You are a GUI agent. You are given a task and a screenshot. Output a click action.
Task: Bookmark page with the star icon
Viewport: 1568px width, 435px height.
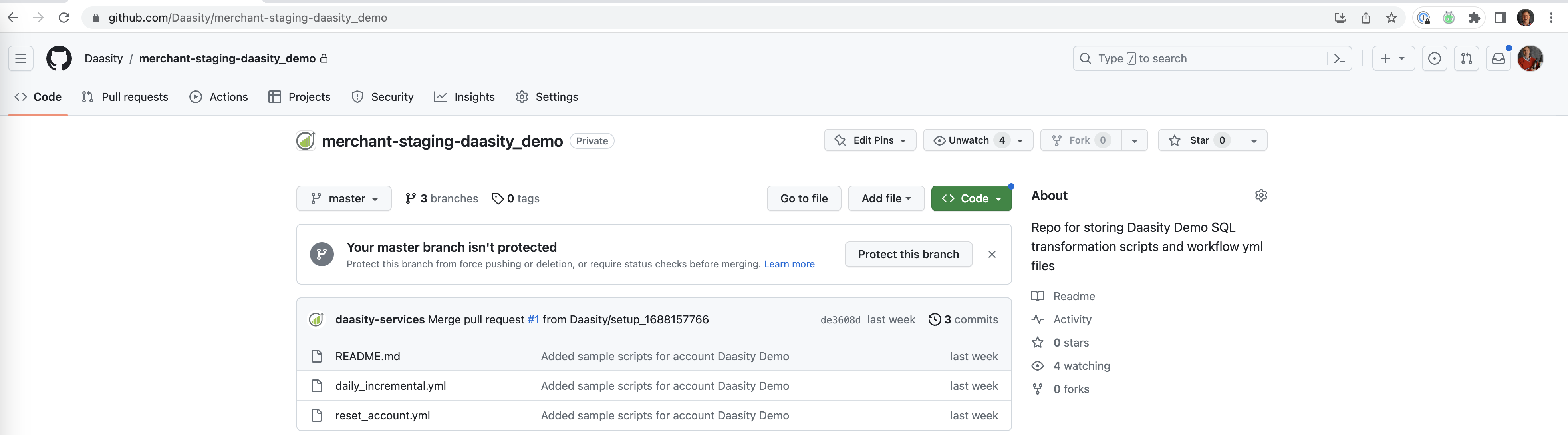tap(1391, 18)
